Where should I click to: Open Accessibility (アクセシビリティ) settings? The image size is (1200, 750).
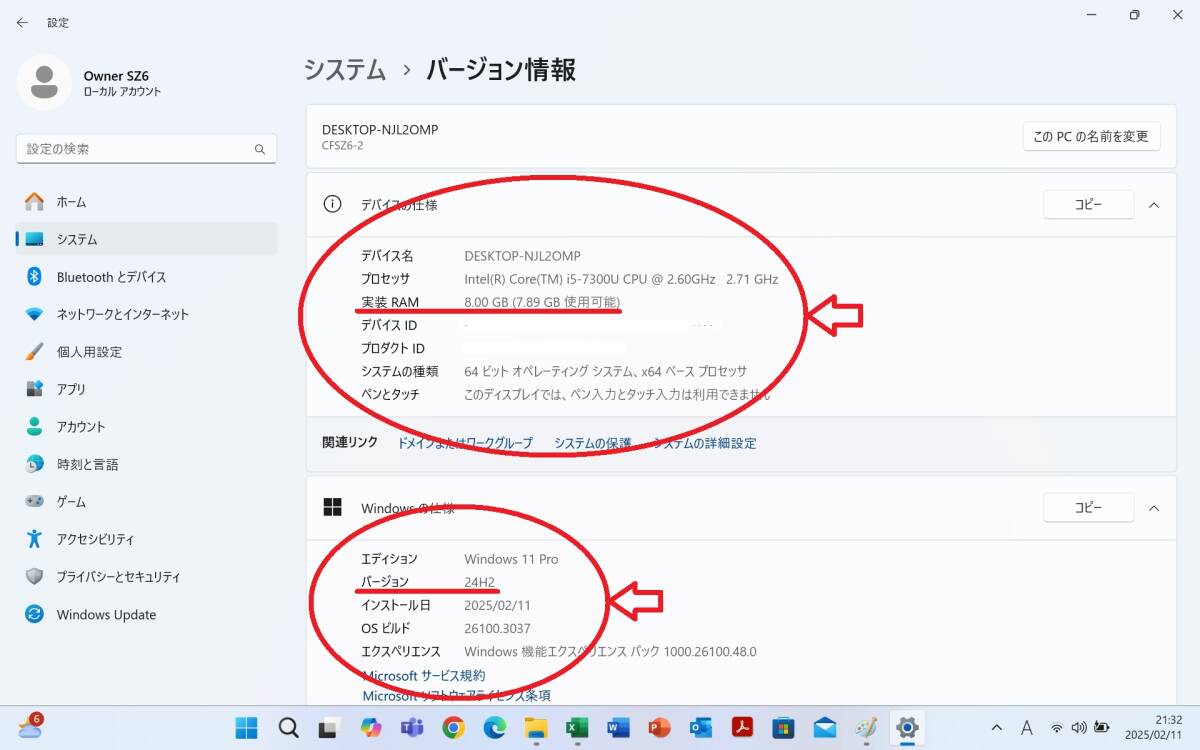click(146, 539)
